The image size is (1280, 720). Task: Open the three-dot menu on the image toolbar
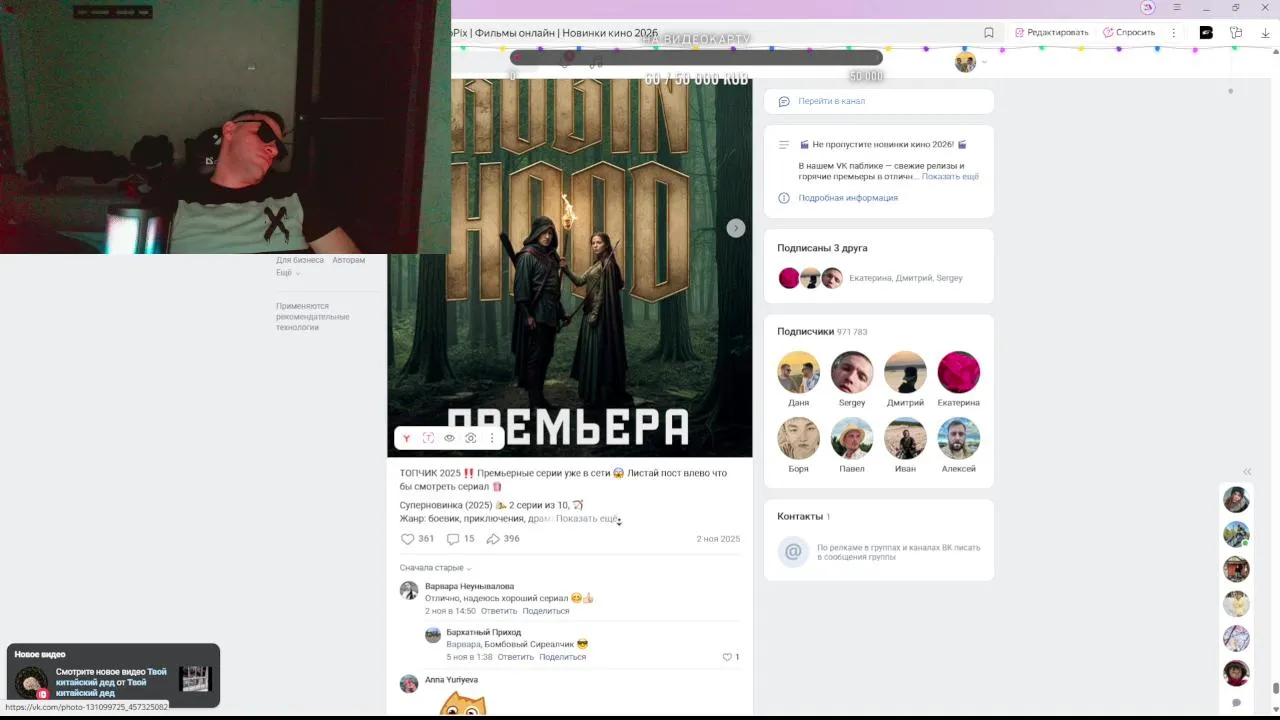pos(491,438)
